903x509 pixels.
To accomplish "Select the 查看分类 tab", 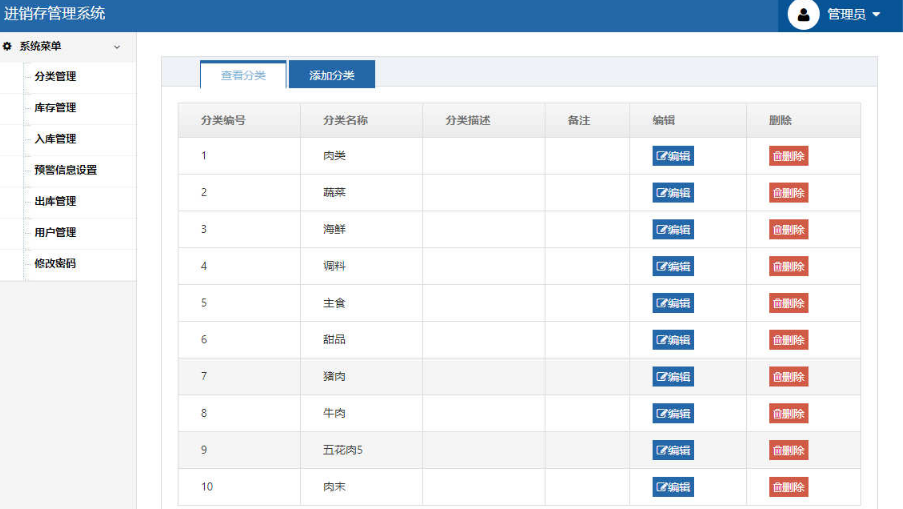I will coord(243,75).
